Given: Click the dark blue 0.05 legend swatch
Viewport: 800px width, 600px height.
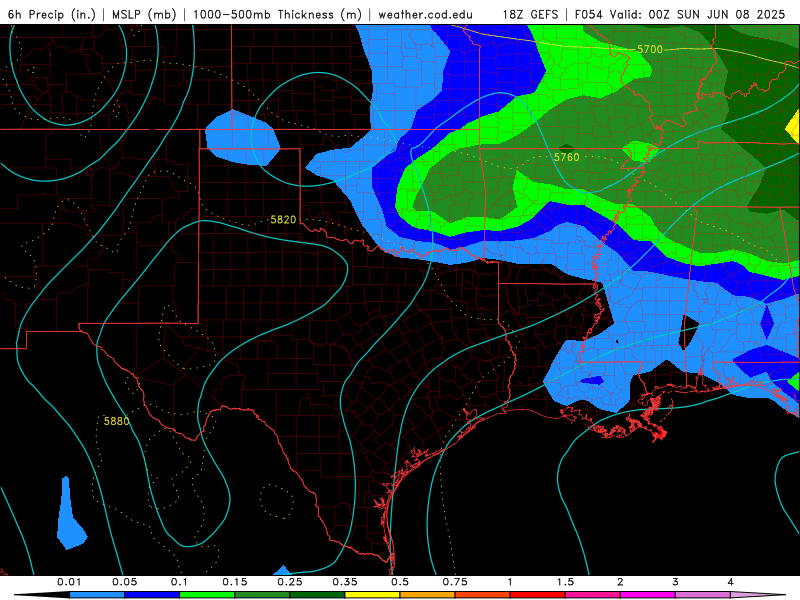Looking at the screenshot, I should (x=152, y=595).
